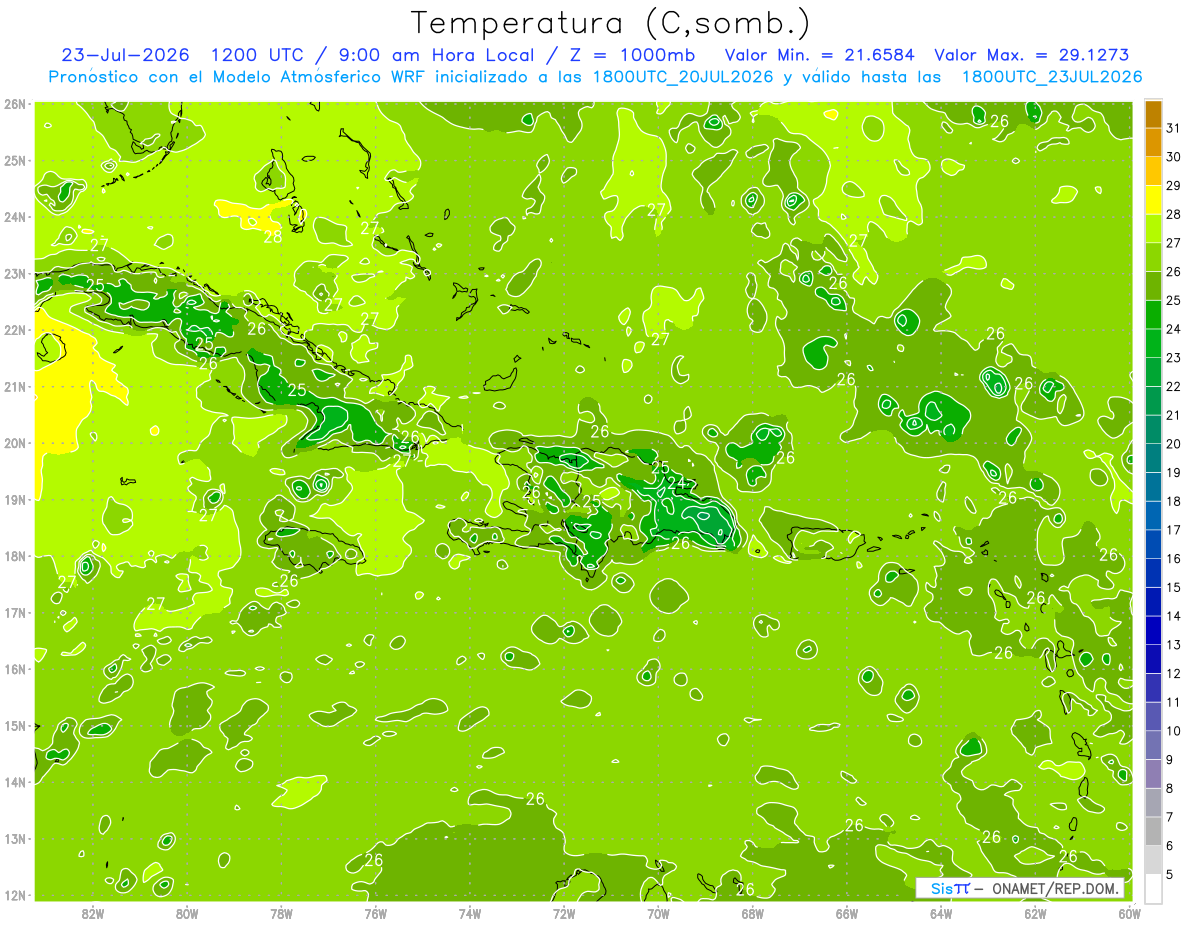The width and height of the screenshot is (1200, 927).
Task: Click the legend swatch between 24 and 25
Action: pyautogui.click(x=1153, y=314)
